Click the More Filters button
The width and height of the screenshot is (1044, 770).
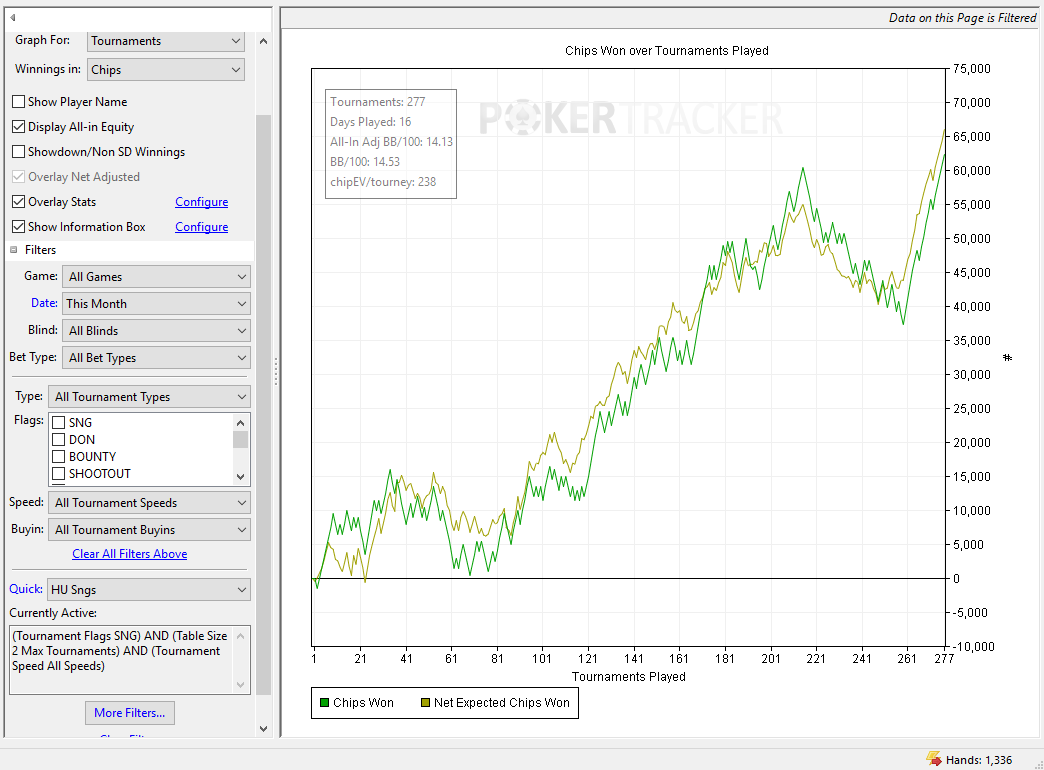pos(130,713)
